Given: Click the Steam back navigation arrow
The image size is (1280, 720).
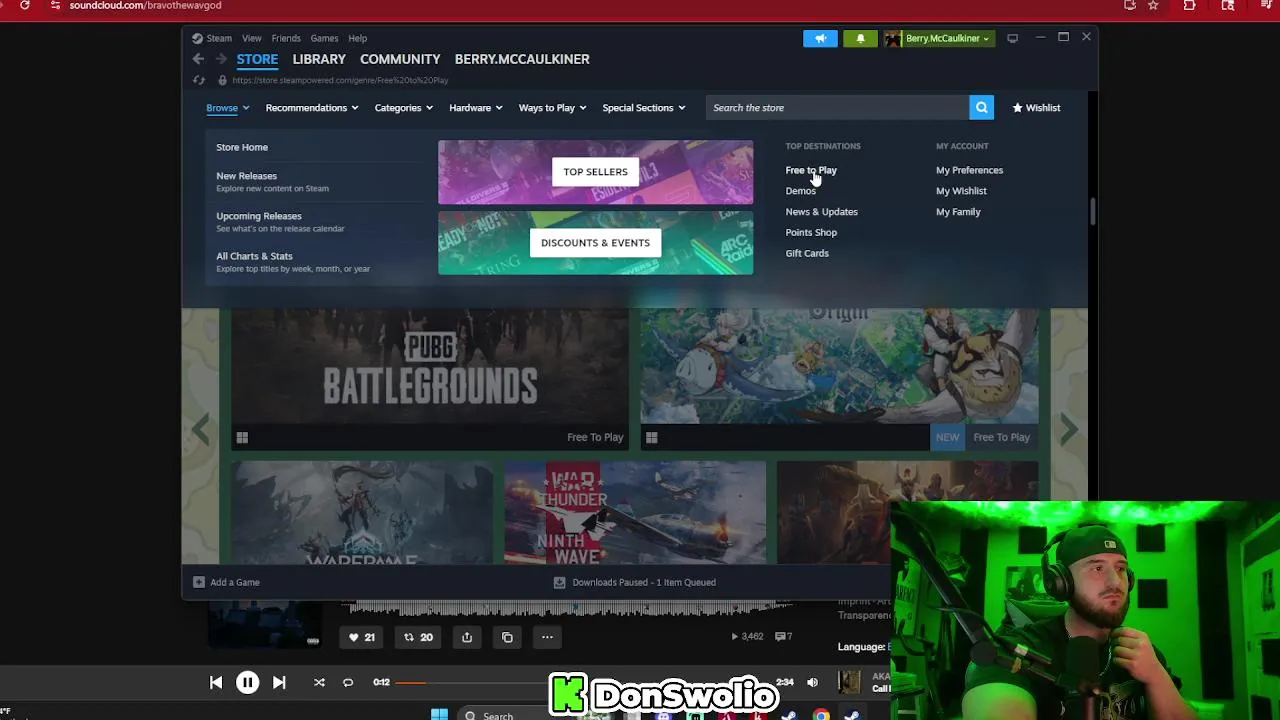Looking at the screenshot, I should pyautogui.click(x=198, y=59).
